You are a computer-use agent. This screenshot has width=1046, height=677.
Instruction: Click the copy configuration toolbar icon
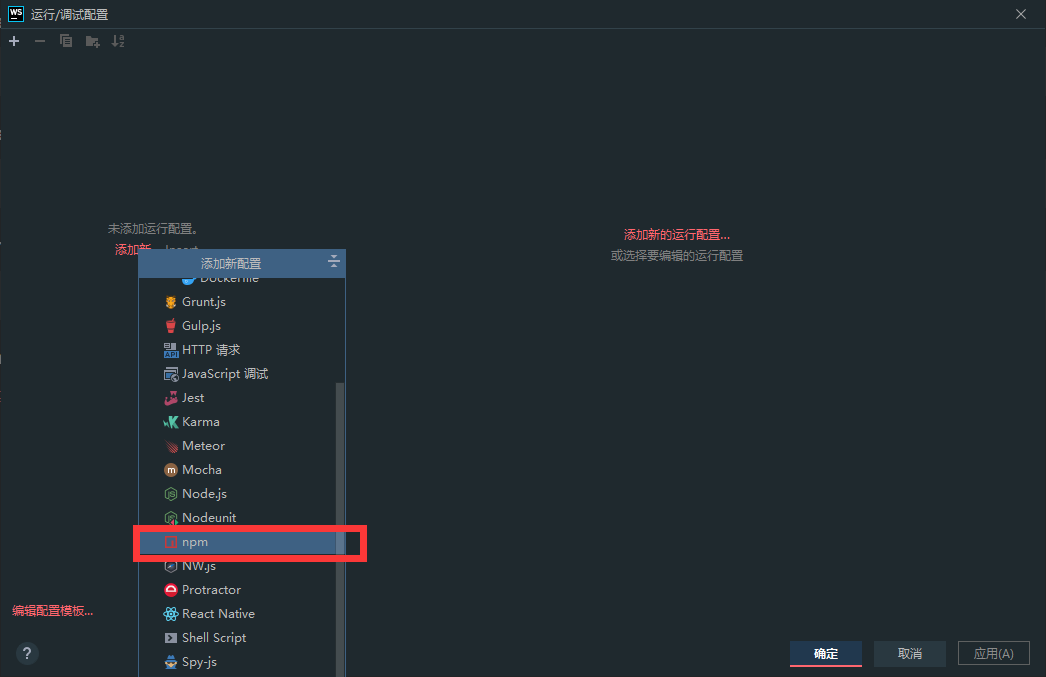click(x=66, y=41)
